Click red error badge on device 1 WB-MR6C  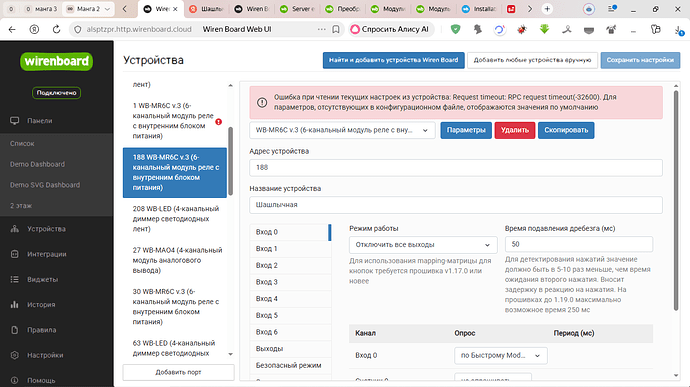pos(218,122)
